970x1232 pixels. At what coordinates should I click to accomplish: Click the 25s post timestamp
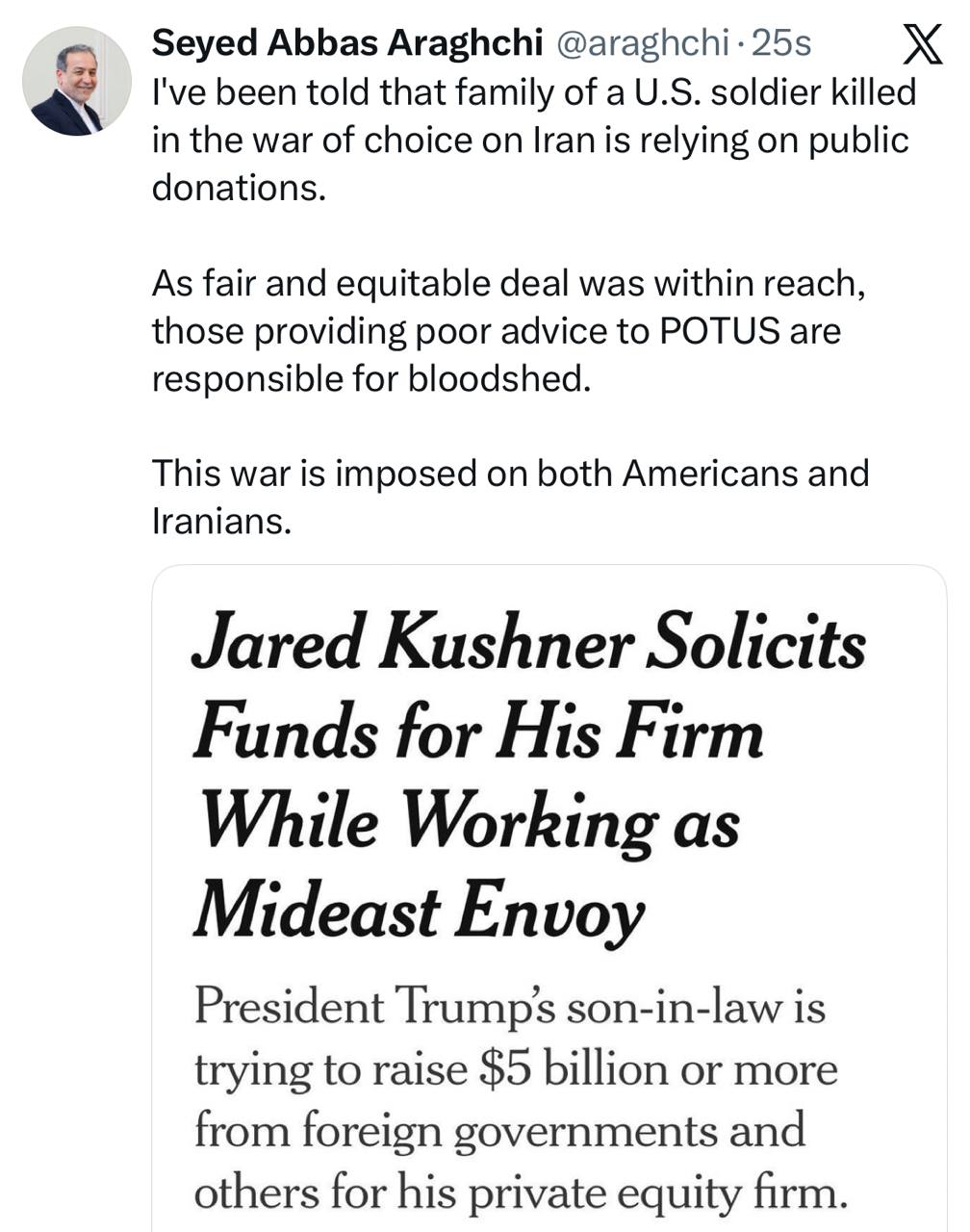tap(780, 43)
